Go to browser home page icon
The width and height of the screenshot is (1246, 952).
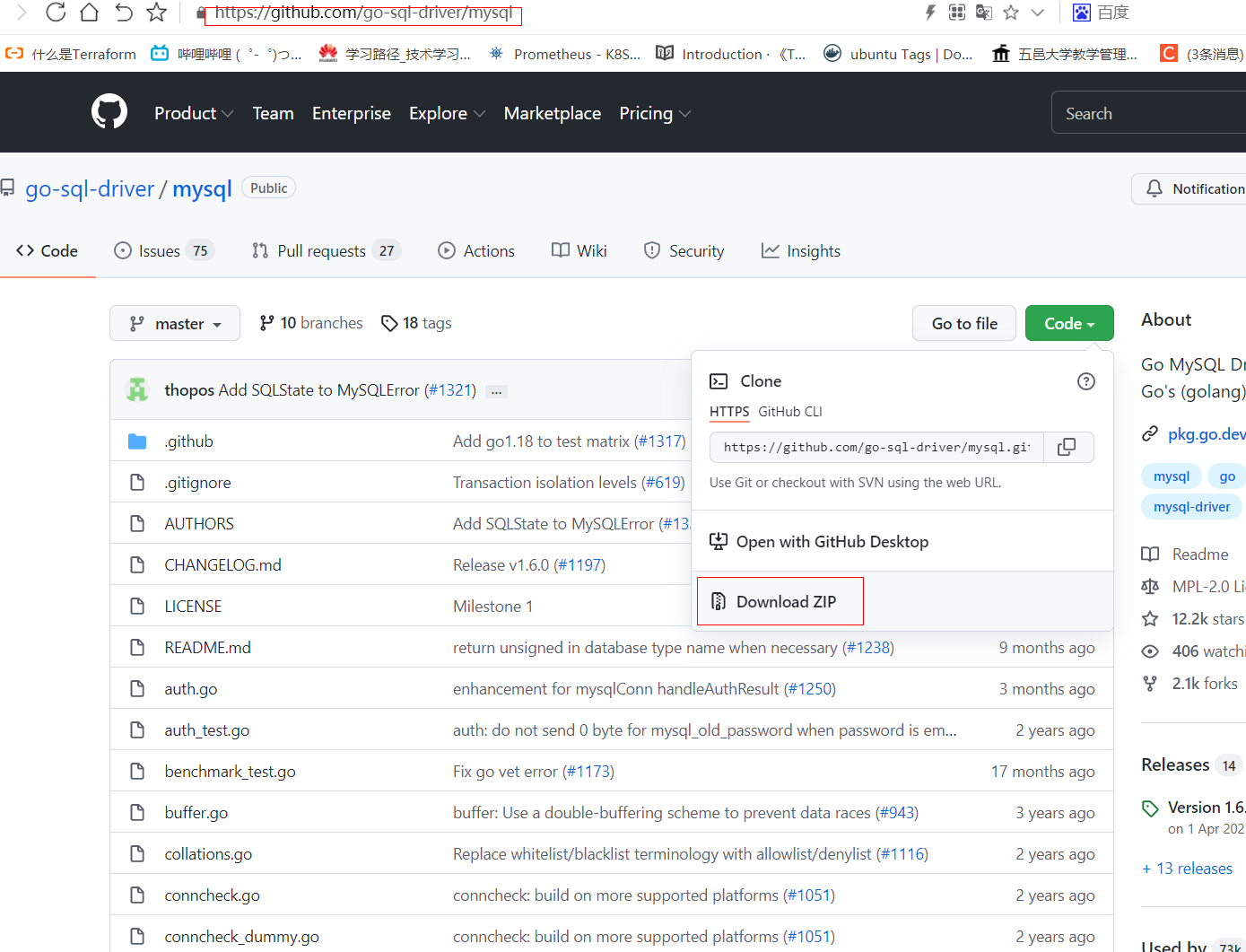[89, 12]
